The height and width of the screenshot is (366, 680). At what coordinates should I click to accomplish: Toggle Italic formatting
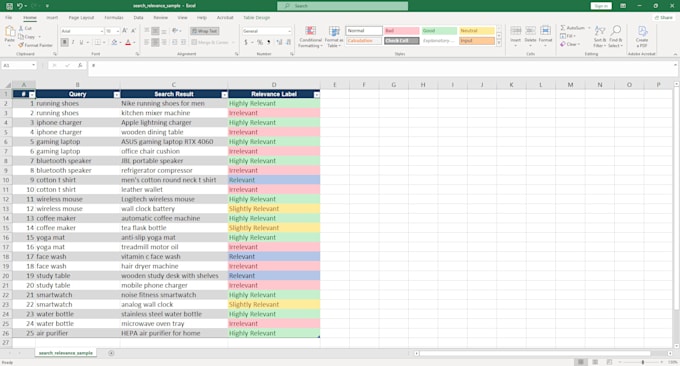click(x=73, y=42)
